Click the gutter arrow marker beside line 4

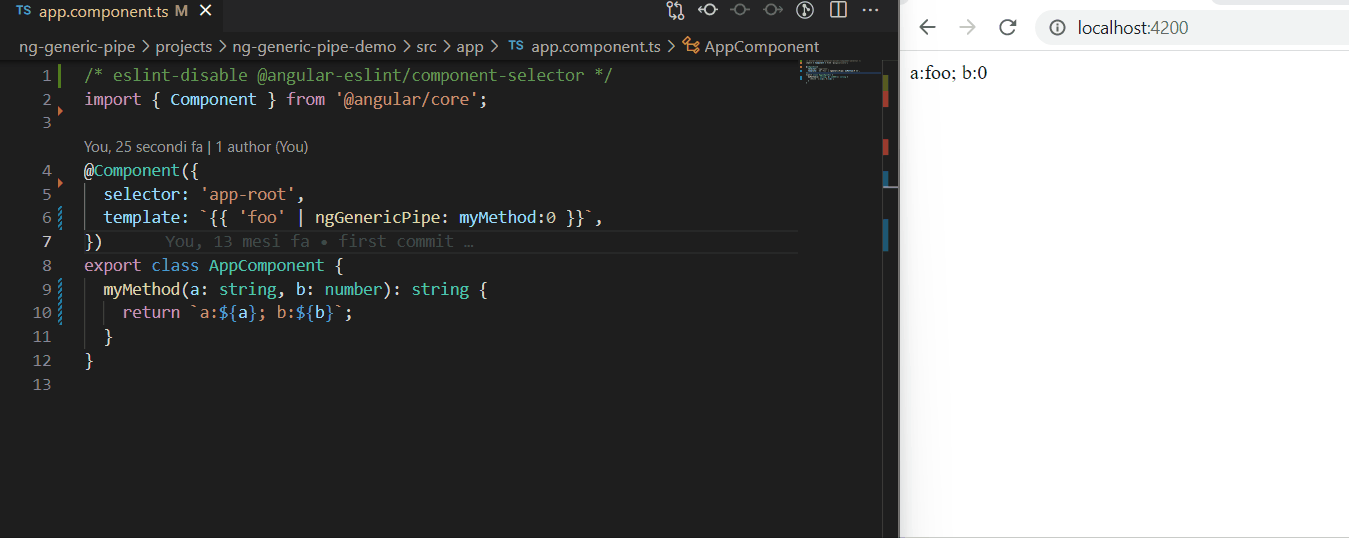point(60,181)
